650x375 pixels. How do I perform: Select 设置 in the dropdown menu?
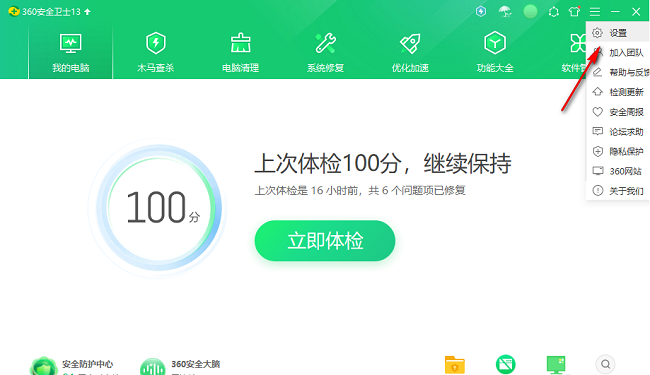[x=618, y=33]
